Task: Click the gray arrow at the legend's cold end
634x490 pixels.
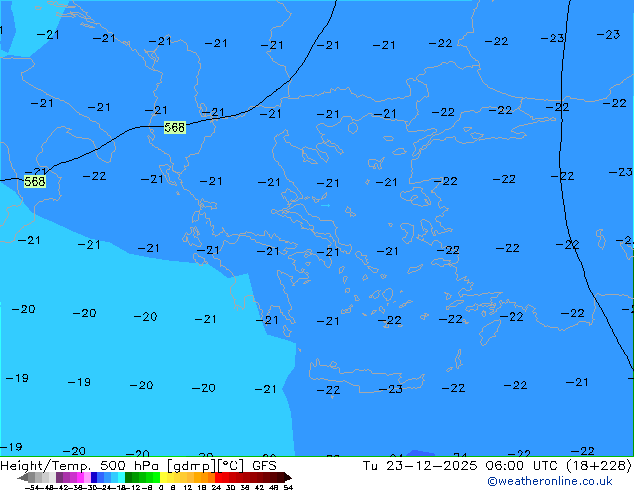Action: tap(23, 477)
